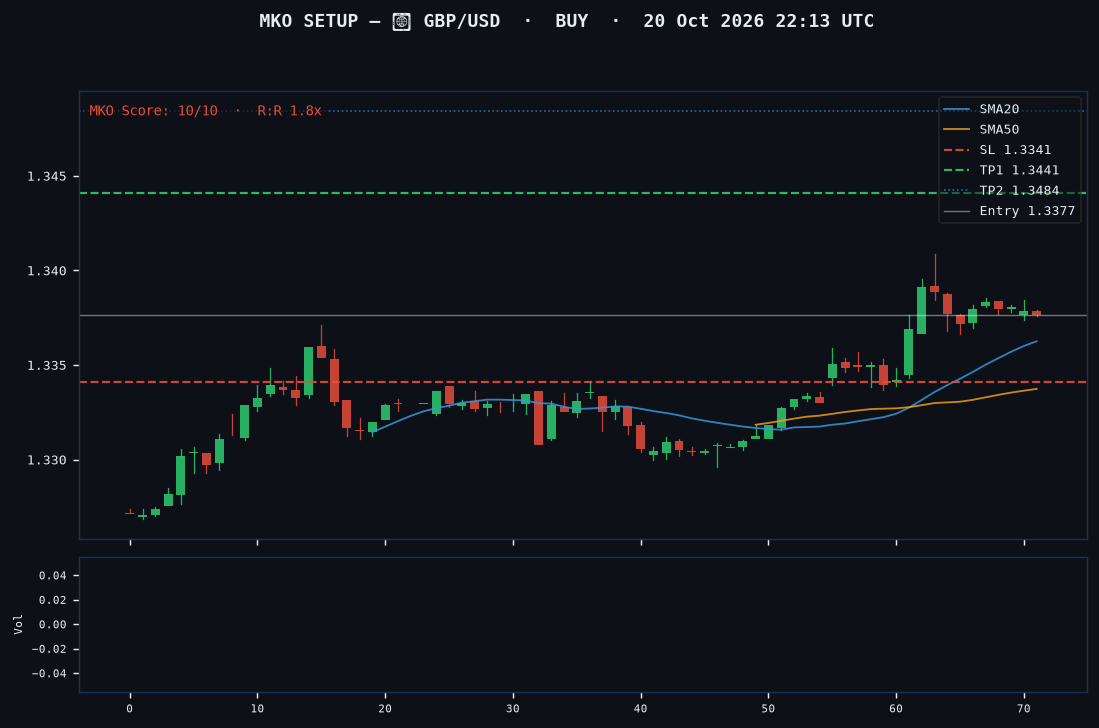Click the 0.00 volume axis label
Image resolution: width=1099 pixels, height=728 pixels.
[53, 625]
